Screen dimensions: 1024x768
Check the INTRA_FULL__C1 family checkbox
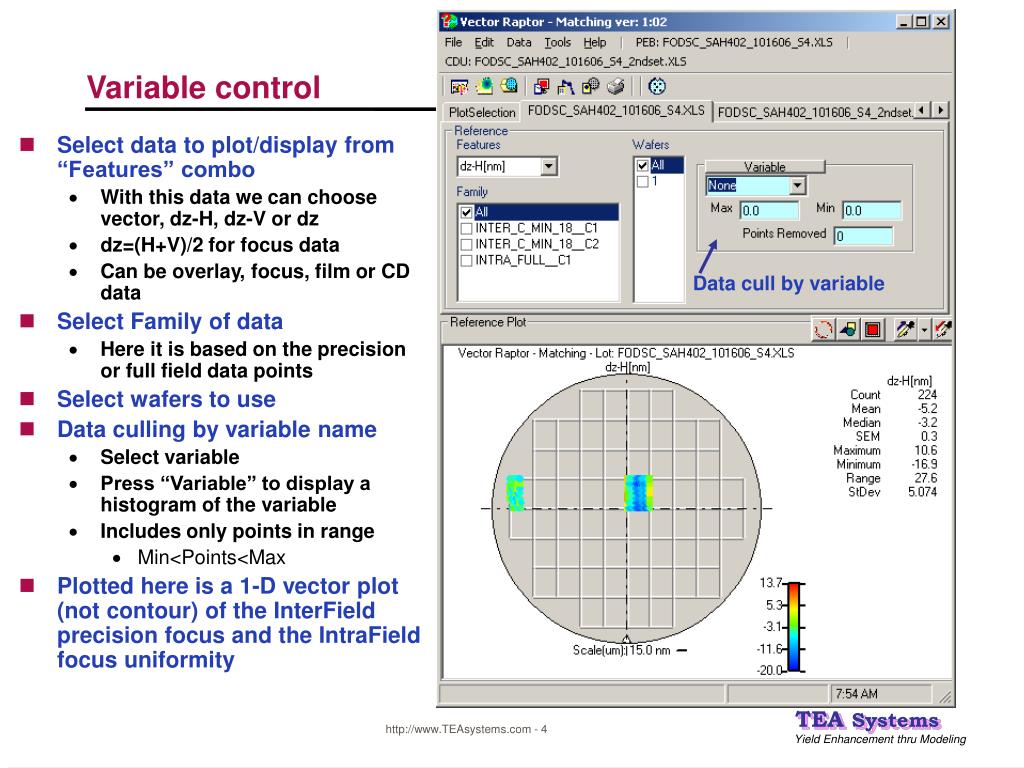tap(466, 261)
